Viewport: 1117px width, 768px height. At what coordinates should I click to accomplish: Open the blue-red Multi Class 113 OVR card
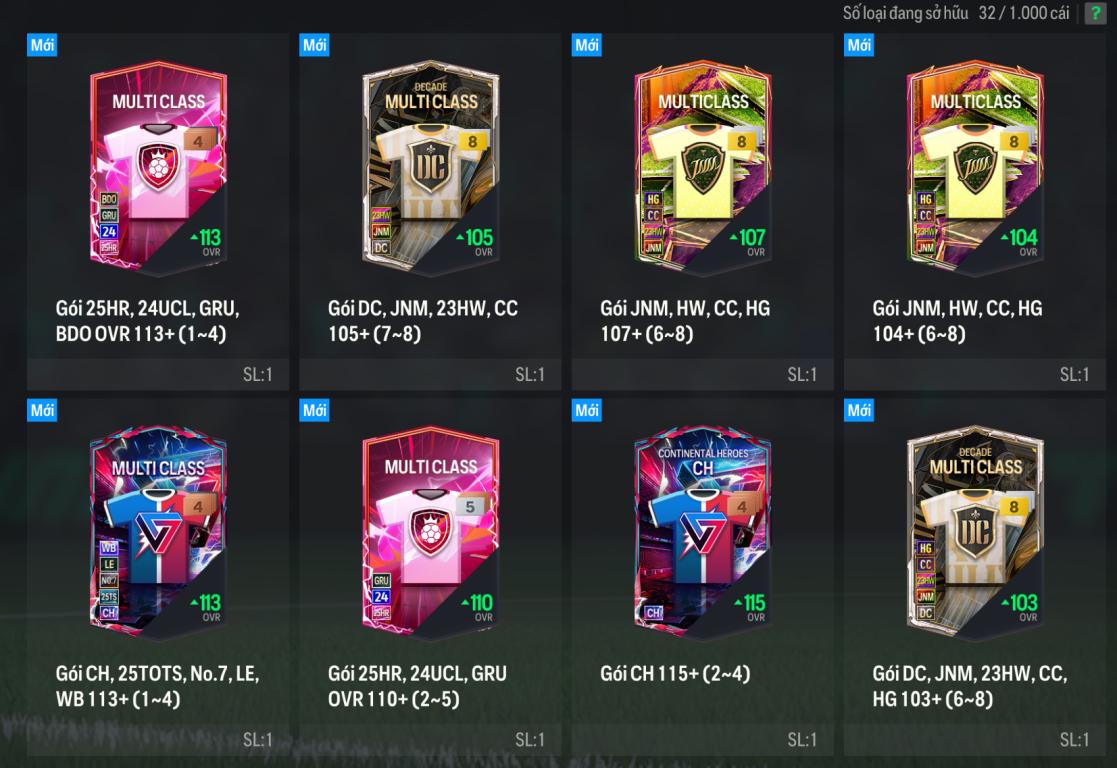click(x=159, y=534)
